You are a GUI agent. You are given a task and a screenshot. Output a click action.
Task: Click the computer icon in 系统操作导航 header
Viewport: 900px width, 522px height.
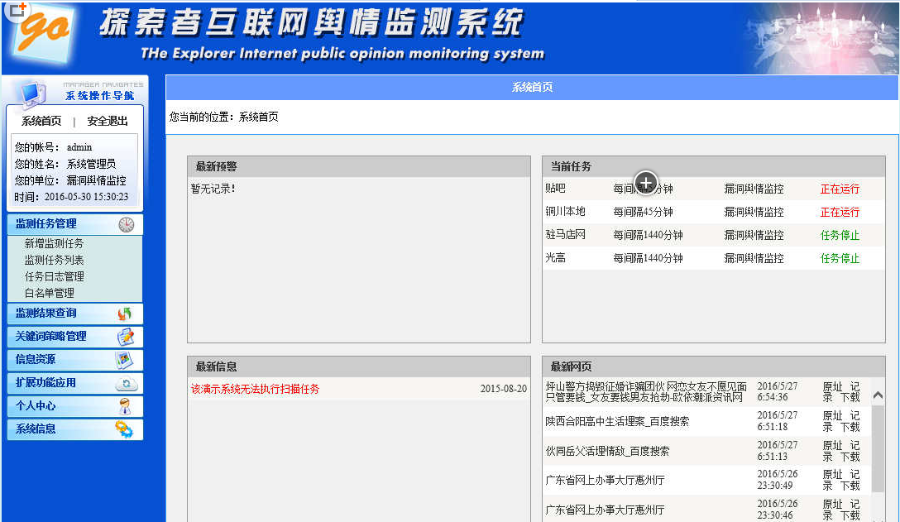pos(32,94)
